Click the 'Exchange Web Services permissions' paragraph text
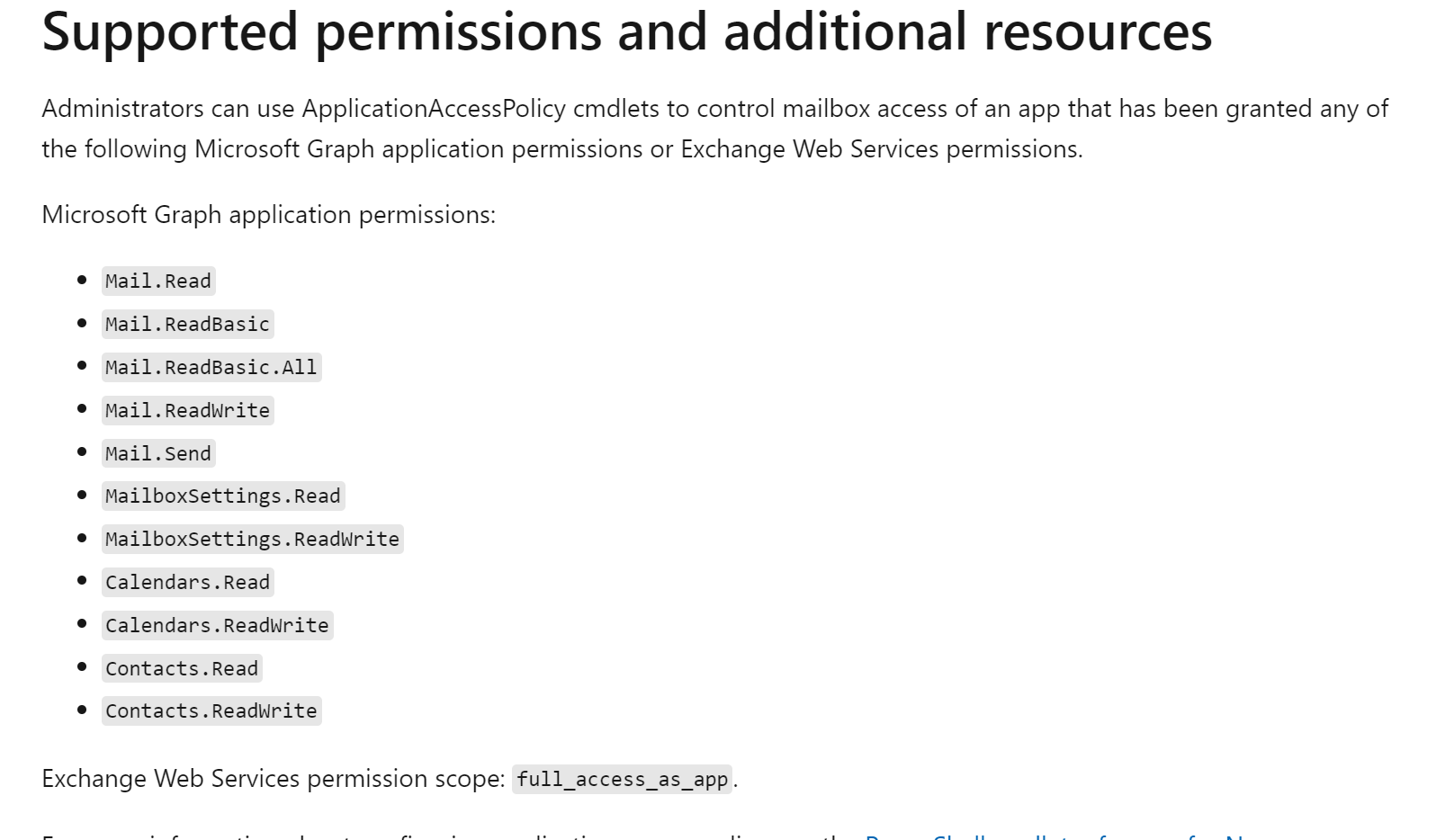Screen dimensions: 1445x840 [x=881, y=149]
